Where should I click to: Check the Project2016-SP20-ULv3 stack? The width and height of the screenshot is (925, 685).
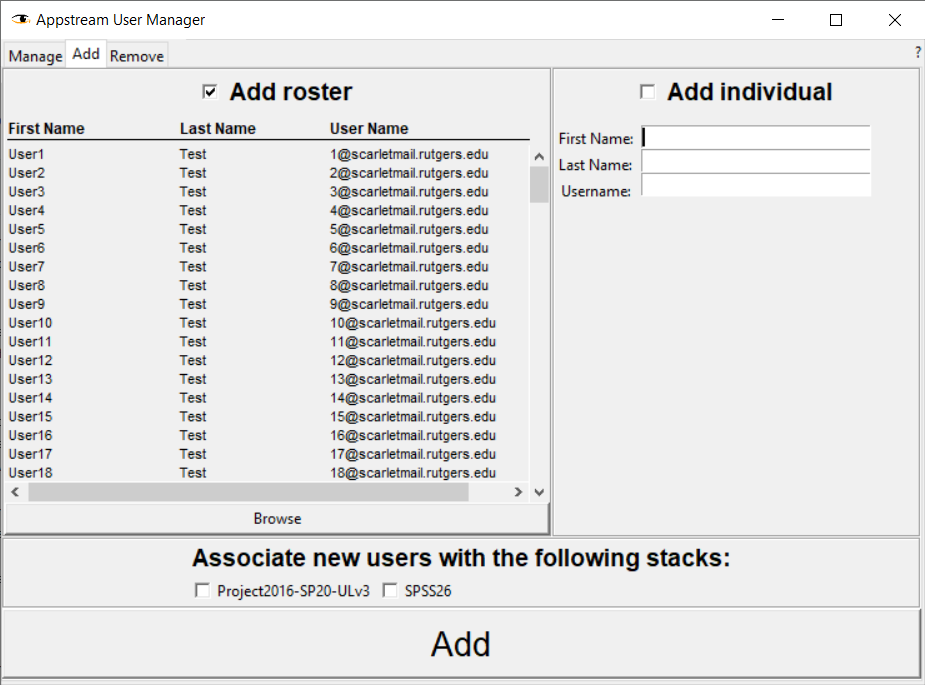pos(202,590)
